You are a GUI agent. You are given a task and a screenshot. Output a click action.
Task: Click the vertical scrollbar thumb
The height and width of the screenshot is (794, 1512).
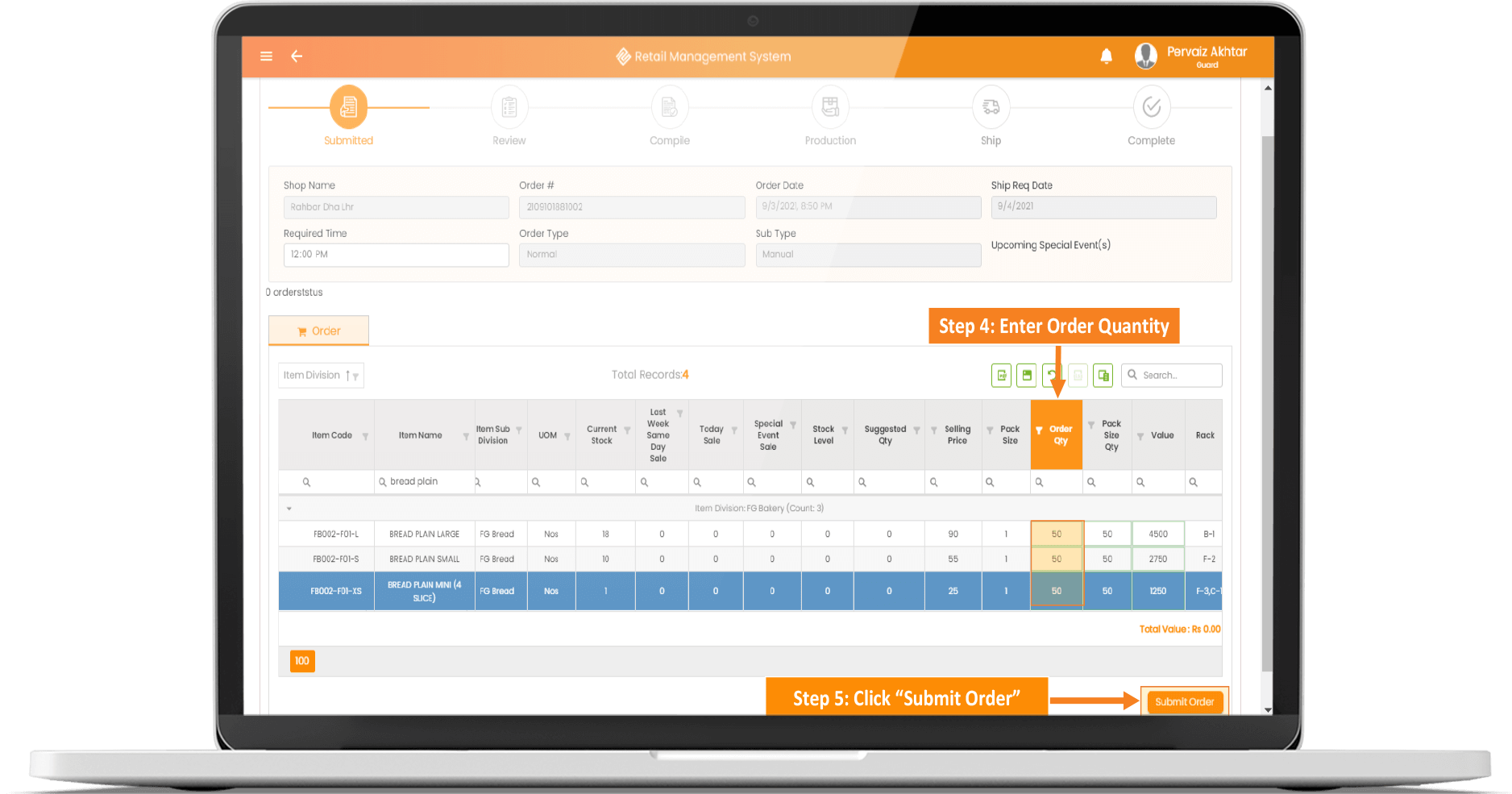(1267, 403)
